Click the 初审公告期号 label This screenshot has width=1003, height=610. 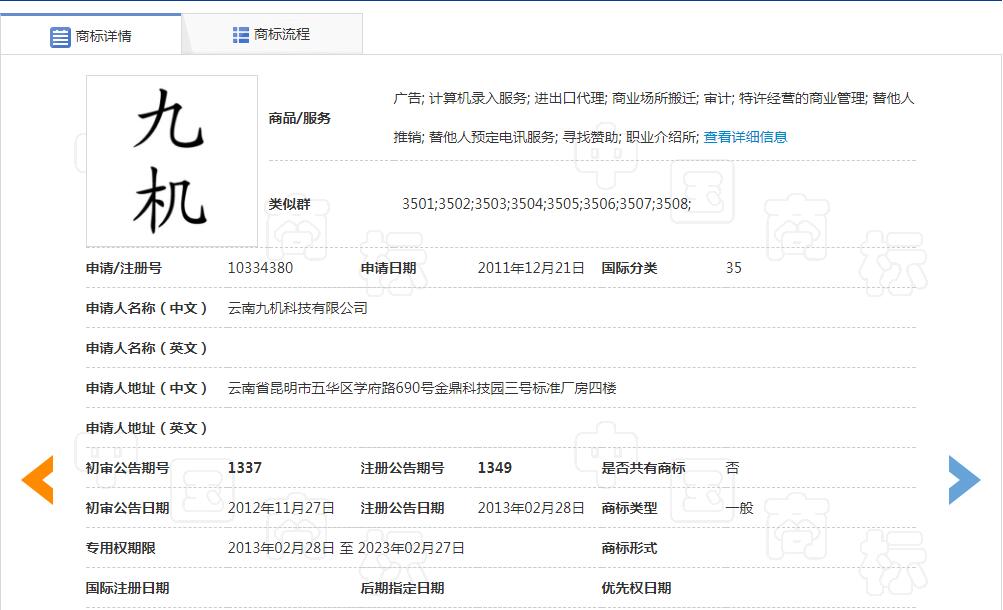127,468
